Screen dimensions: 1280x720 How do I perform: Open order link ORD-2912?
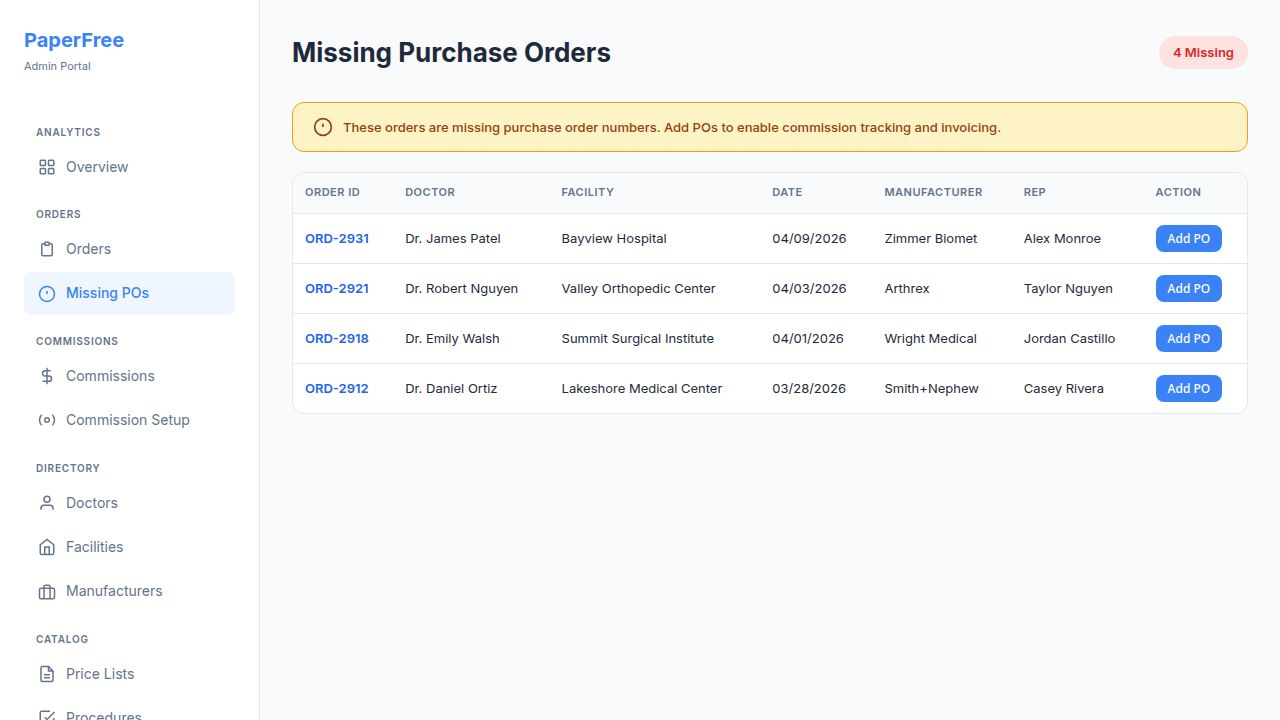(x=337, y=388)
